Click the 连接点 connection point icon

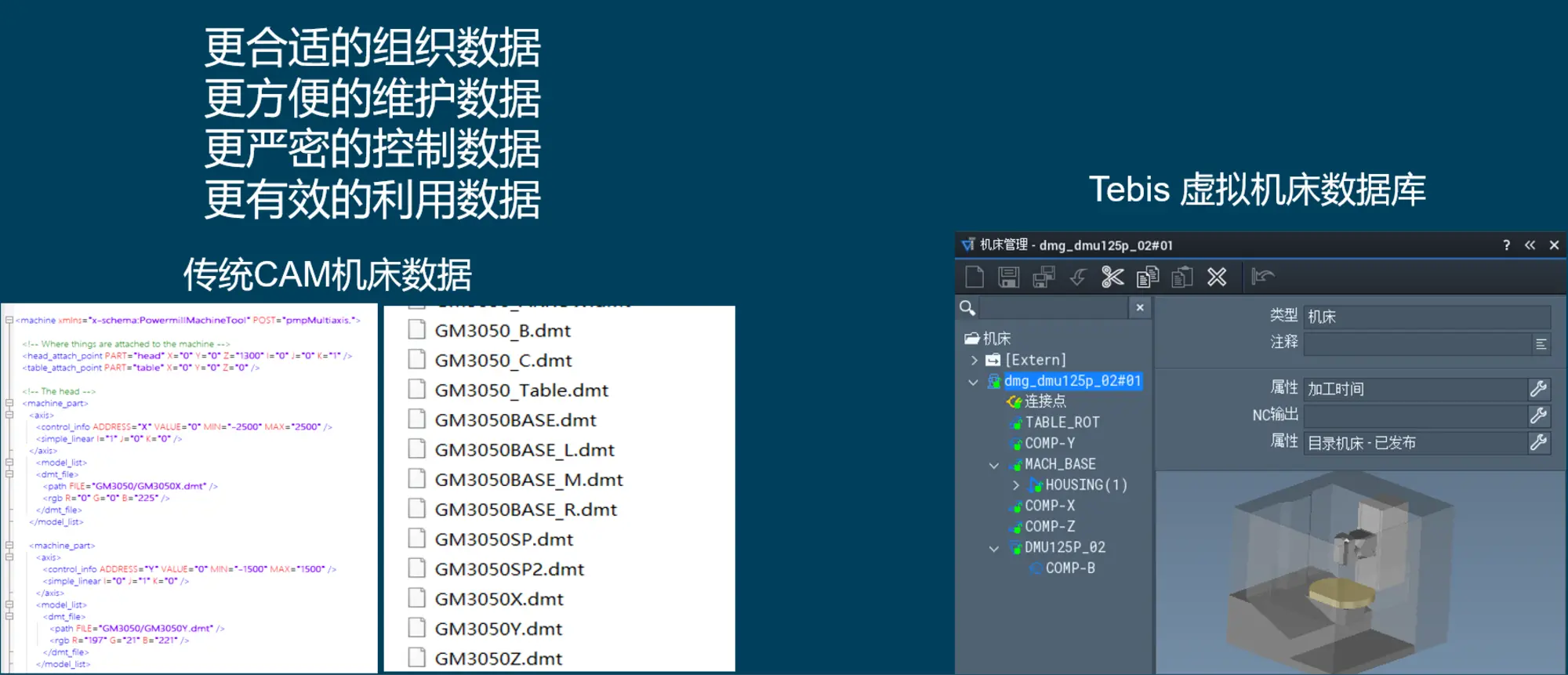coord(1014,401)
